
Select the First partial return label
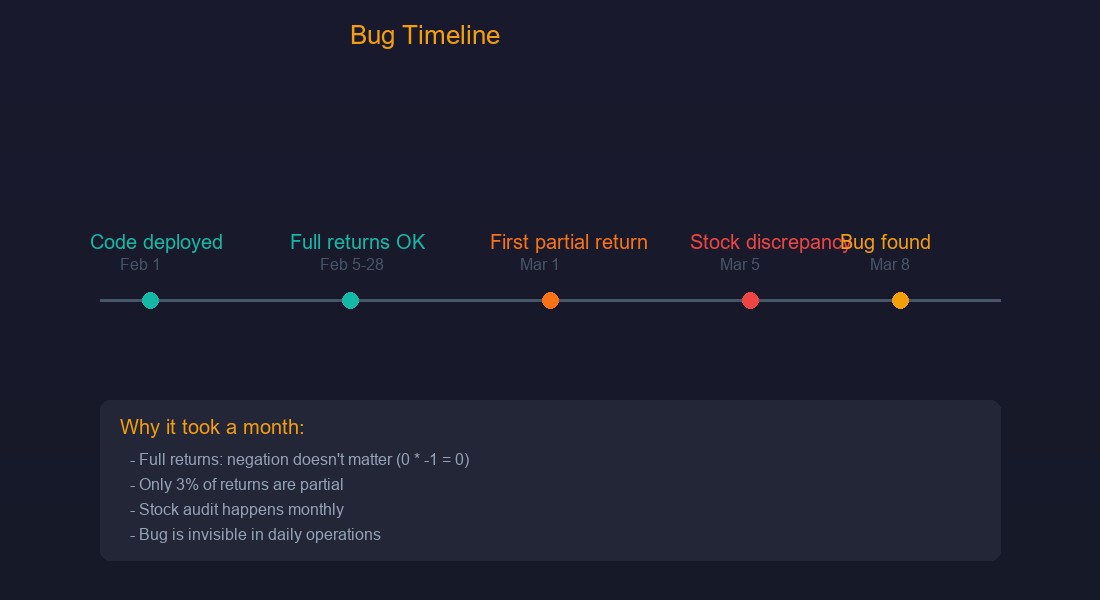[x=568, y=242]
